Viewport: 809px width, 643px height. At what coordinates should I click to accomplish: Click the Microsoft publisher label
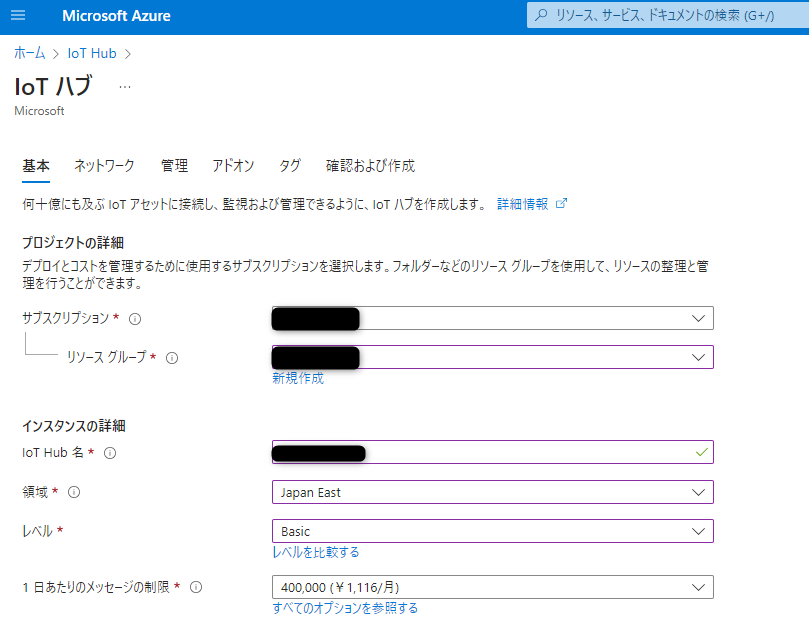[39, 111]
